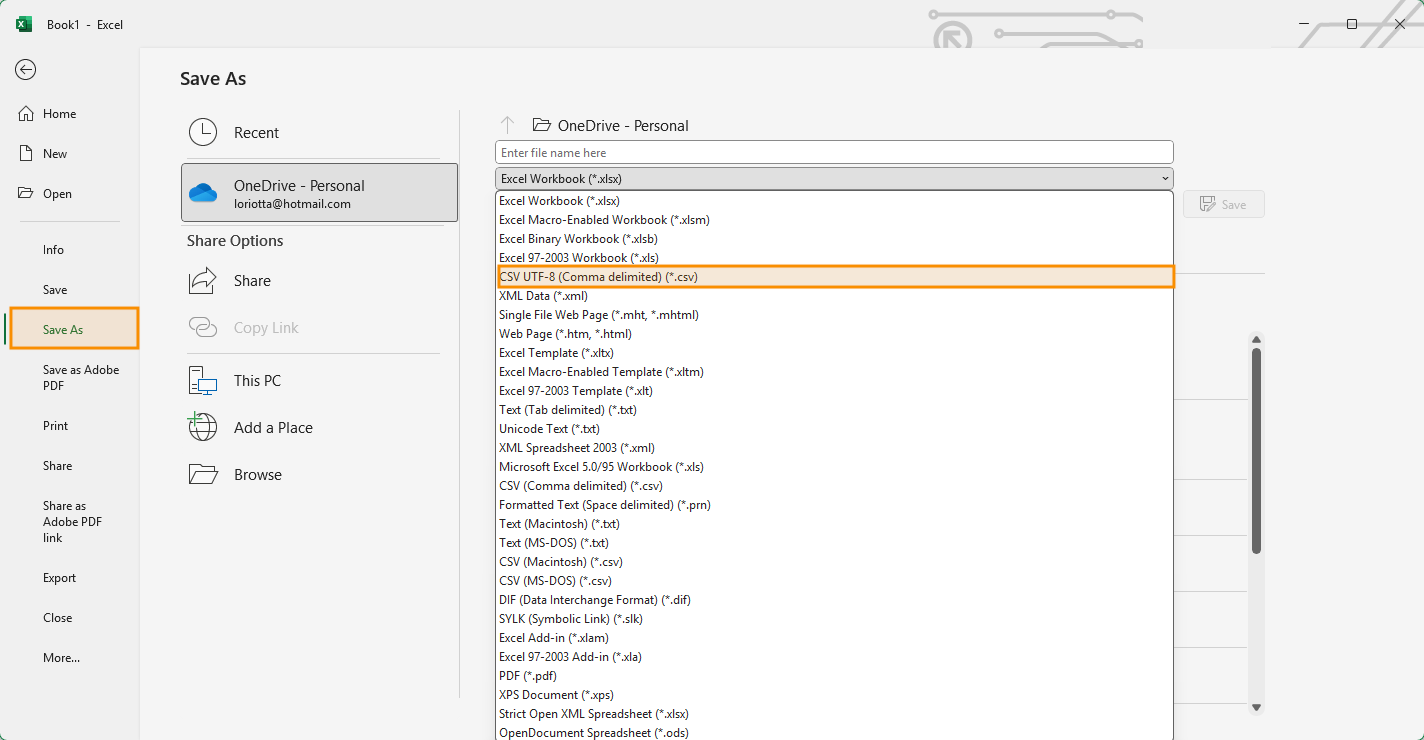This screenshot has width=1424, height=740.
Task: Select CSV (Comma delimited) (*.csv)
Action: pyautogui.click(x=834, y=486)
